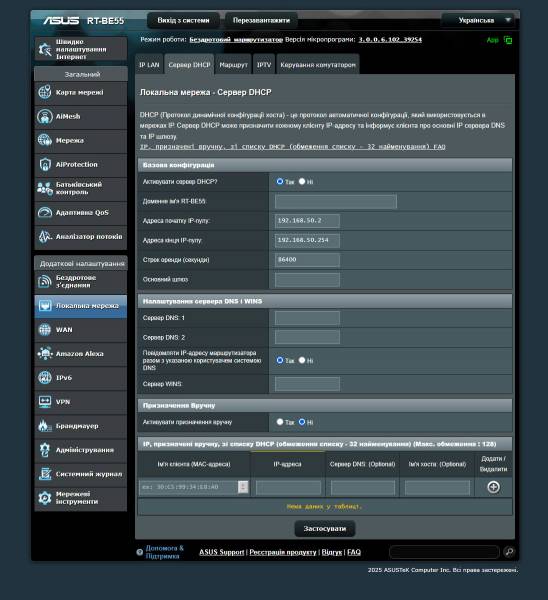Image resolution: width=548 pixels, height=600 pixels.
Task: Select Так to enable the DHCP server
Action: [x=280, y=181]
